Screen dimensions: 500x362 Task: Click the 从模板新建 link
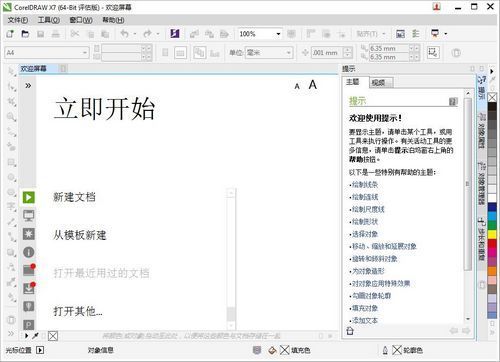point(80,235)
